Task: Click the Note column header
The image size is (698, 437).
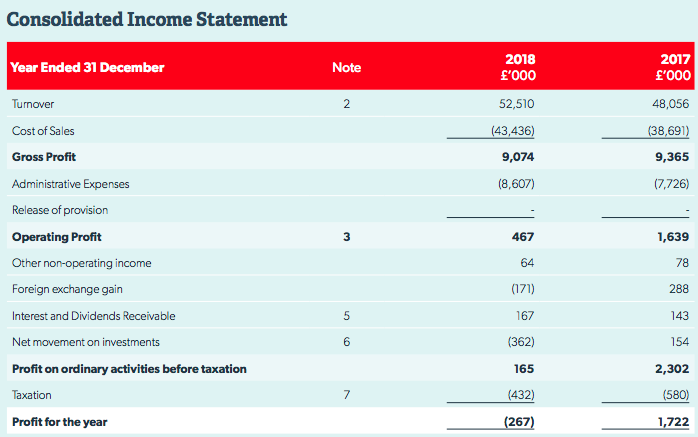Action: 346,67
